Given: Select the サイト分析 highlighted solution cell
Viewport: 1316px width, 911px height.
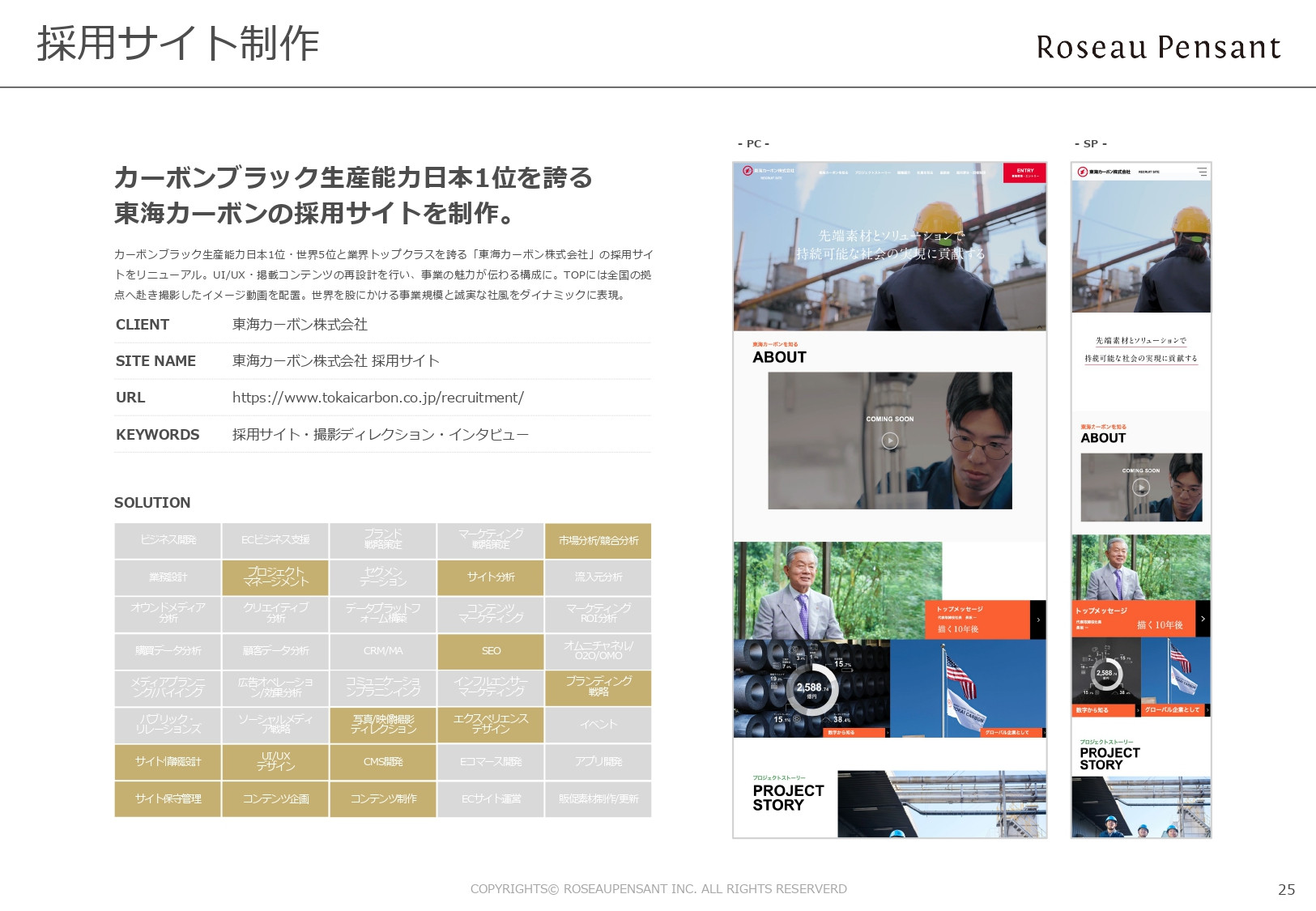Looking at the screenshot, I should (x=490, y=577).
